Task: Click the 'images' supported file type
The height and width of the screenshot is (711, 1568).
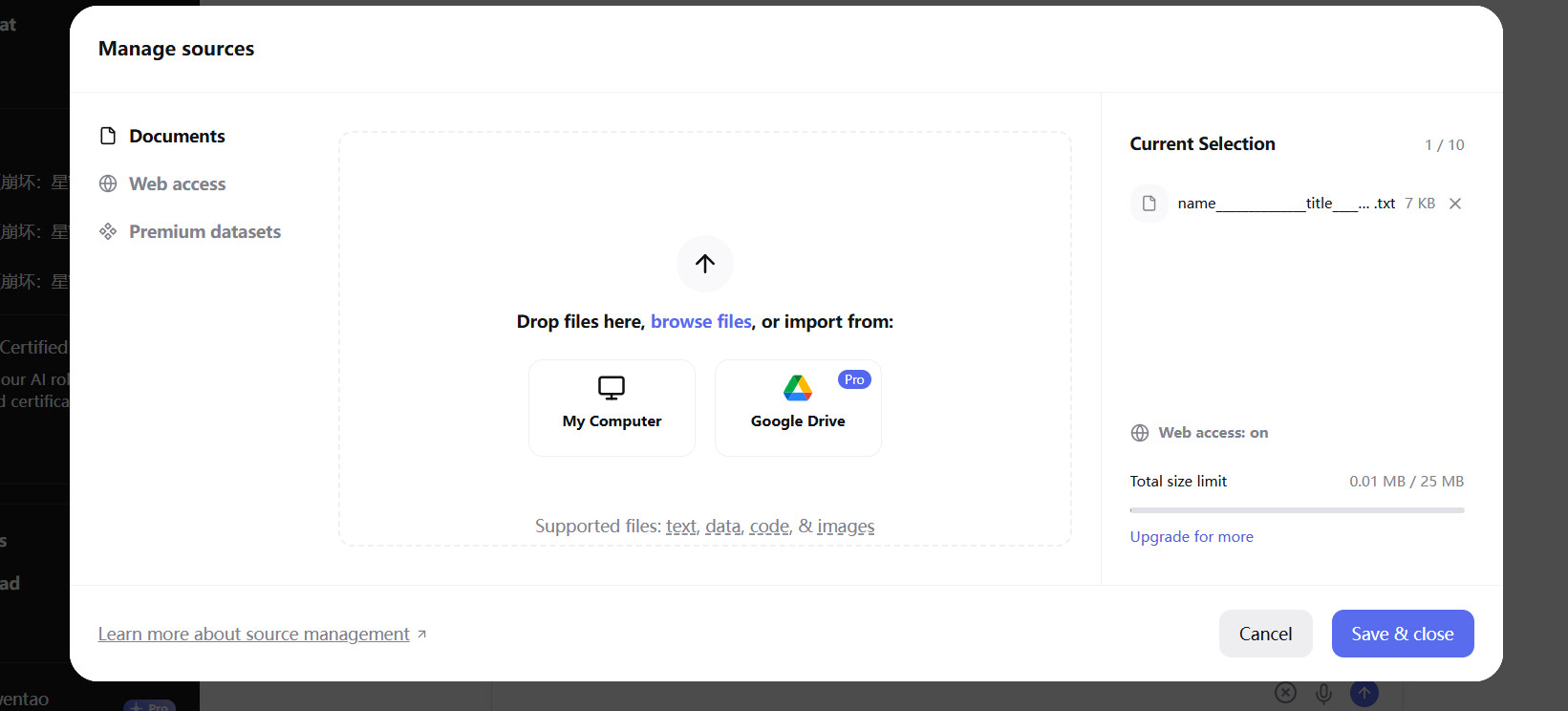Action: [x=846, y=526]
